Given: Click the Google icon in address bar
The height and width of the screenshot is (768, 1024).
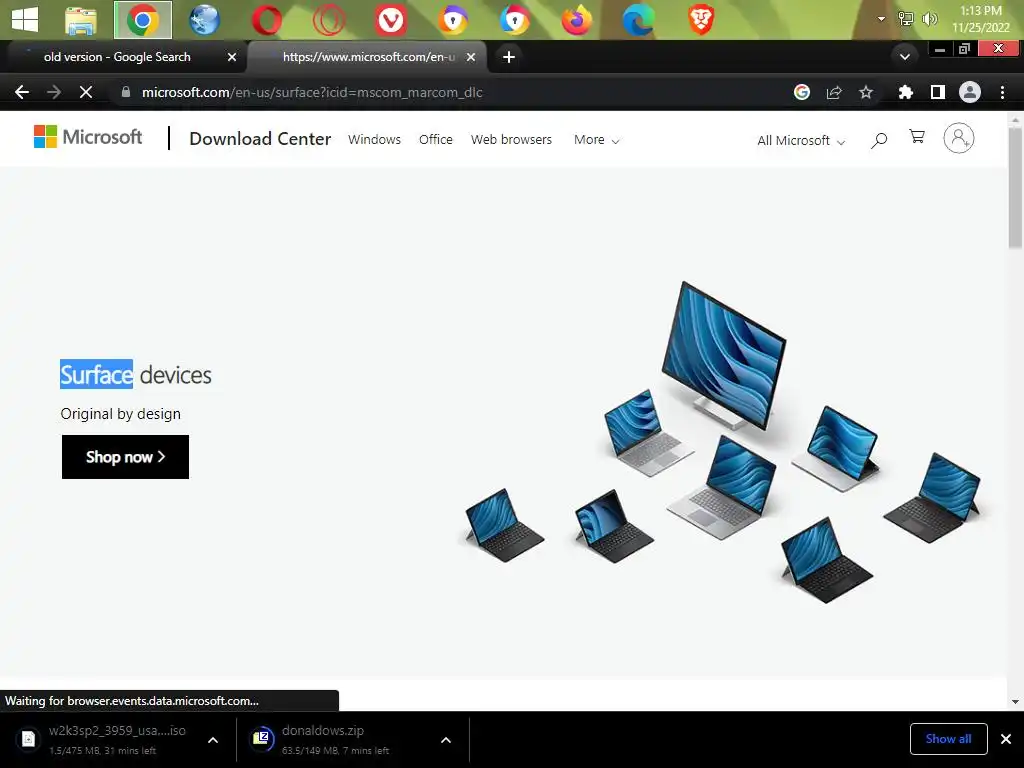Looking at the screenshot, I should (802, 92).
